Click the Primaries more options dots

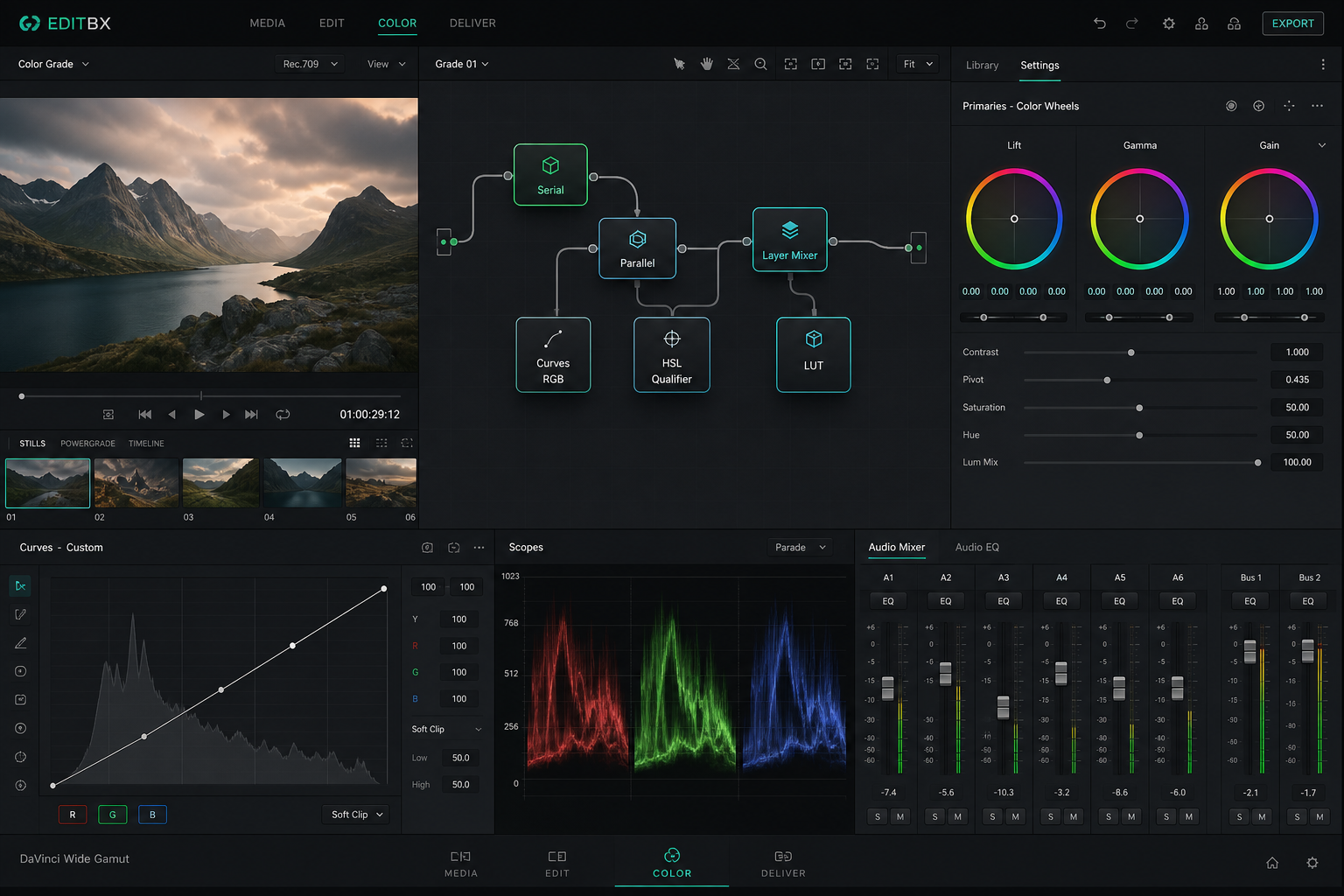pyautogui.click(x=1317, y=106)
